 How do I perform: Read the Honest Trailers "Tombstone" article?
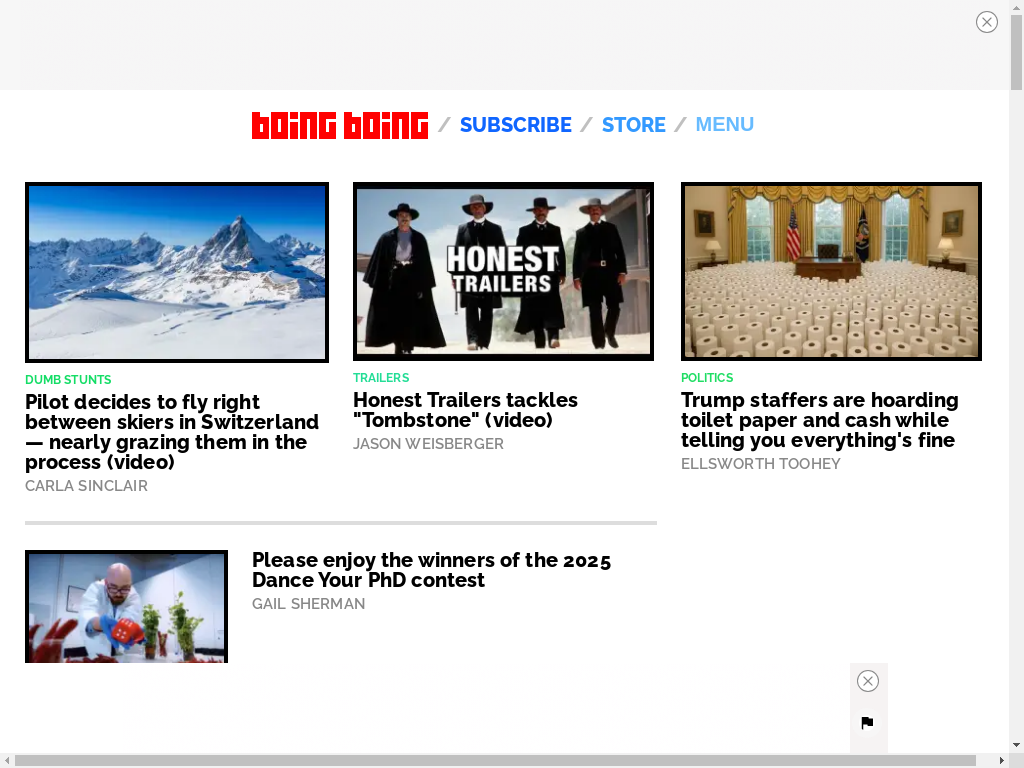[466, 409]
